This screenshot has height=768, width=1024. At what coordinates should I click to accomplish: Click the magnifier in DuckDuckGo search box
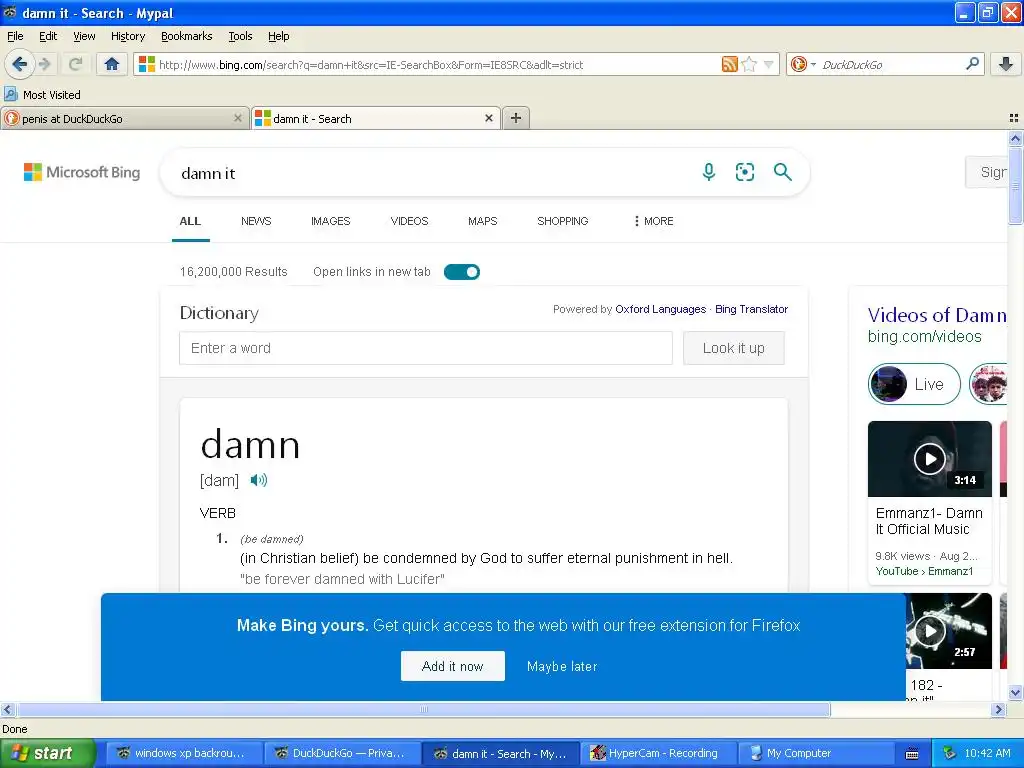[x=972, y=63]
